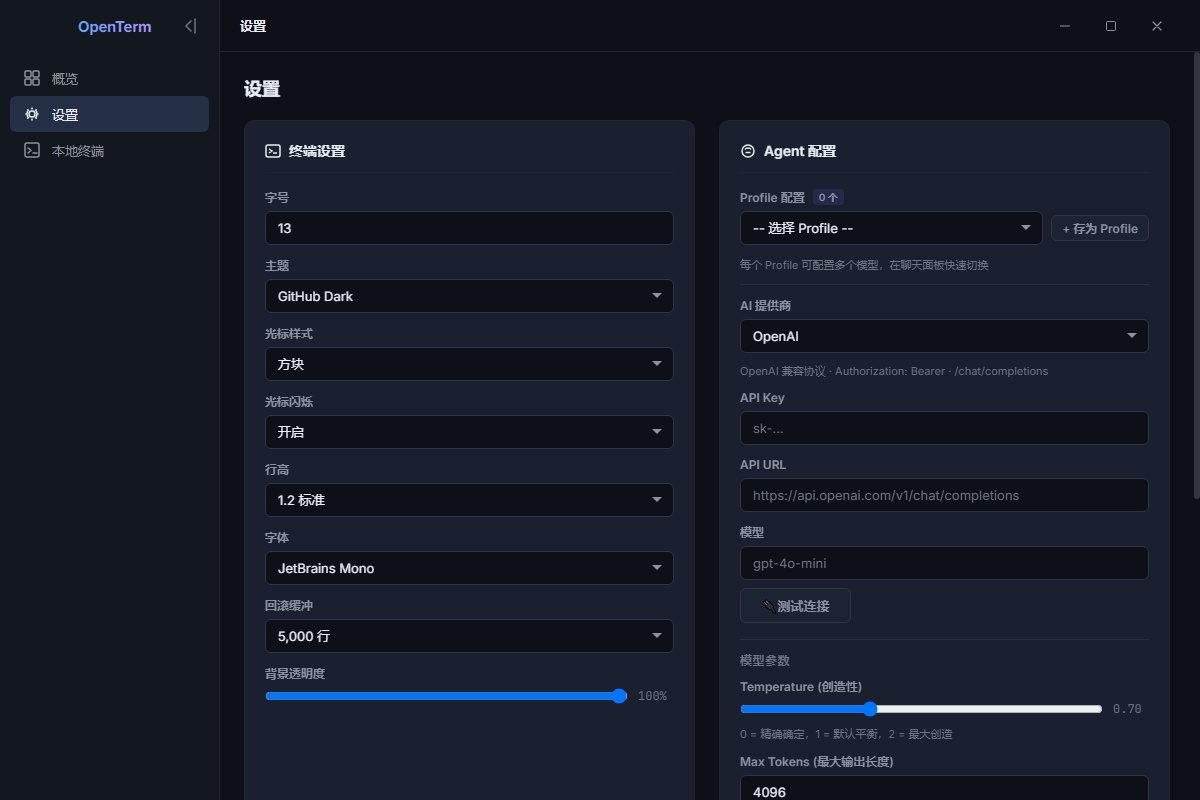This screenshot has height=800, width=1200.
Task: Click the 设置 gear icon in sidebar
Action: tap(32, 115)
